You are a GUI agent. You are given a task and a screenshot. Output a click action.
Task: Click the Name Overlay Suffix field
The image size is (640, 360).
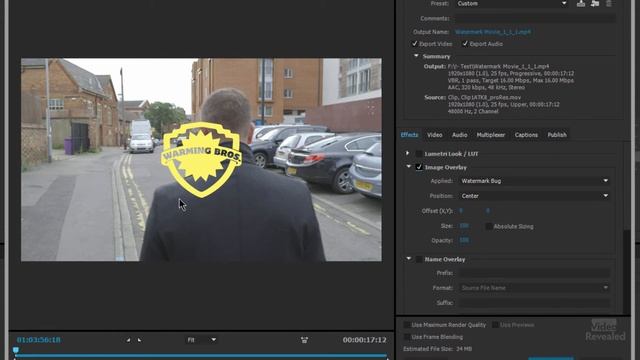coord(535,303)
